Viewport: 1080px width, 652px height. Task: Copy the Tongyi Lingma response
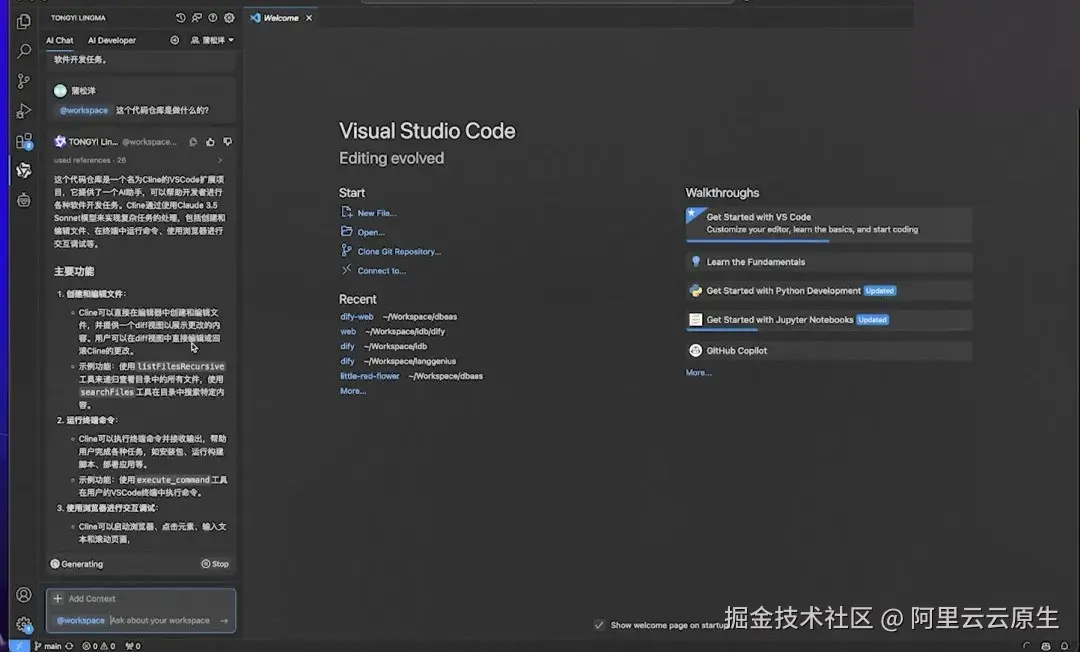(194, 142)
